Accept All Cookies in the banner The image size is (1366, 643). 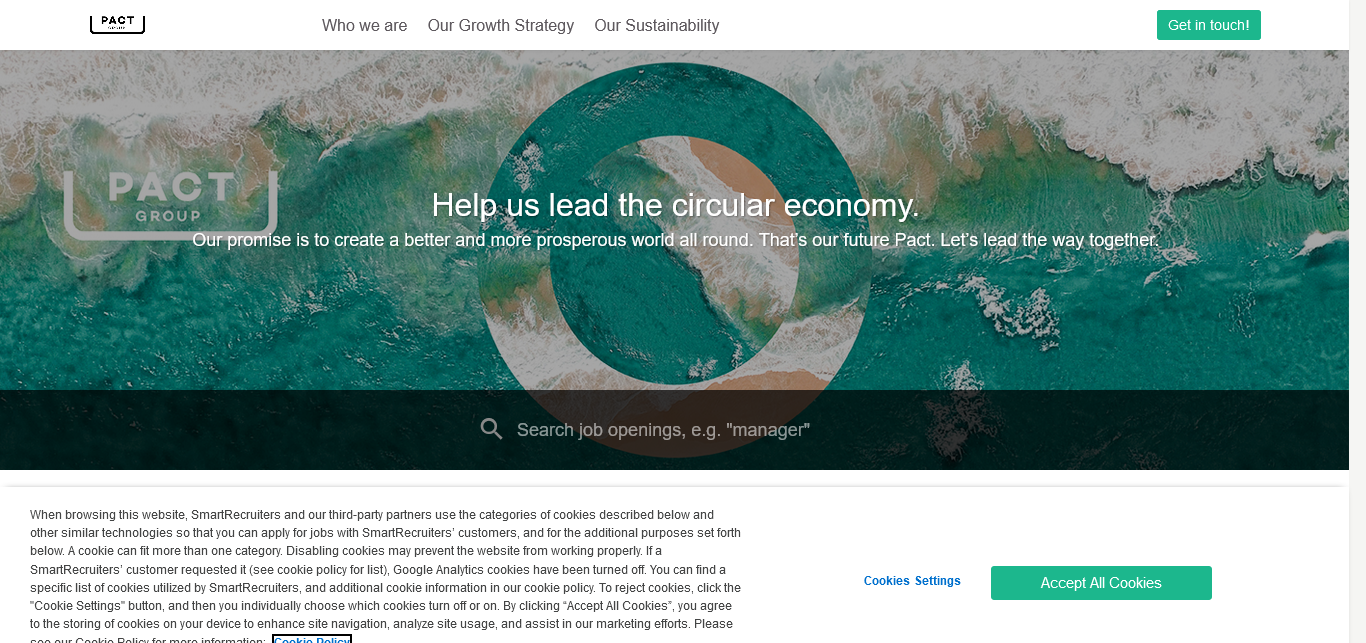coord(1101,583)
